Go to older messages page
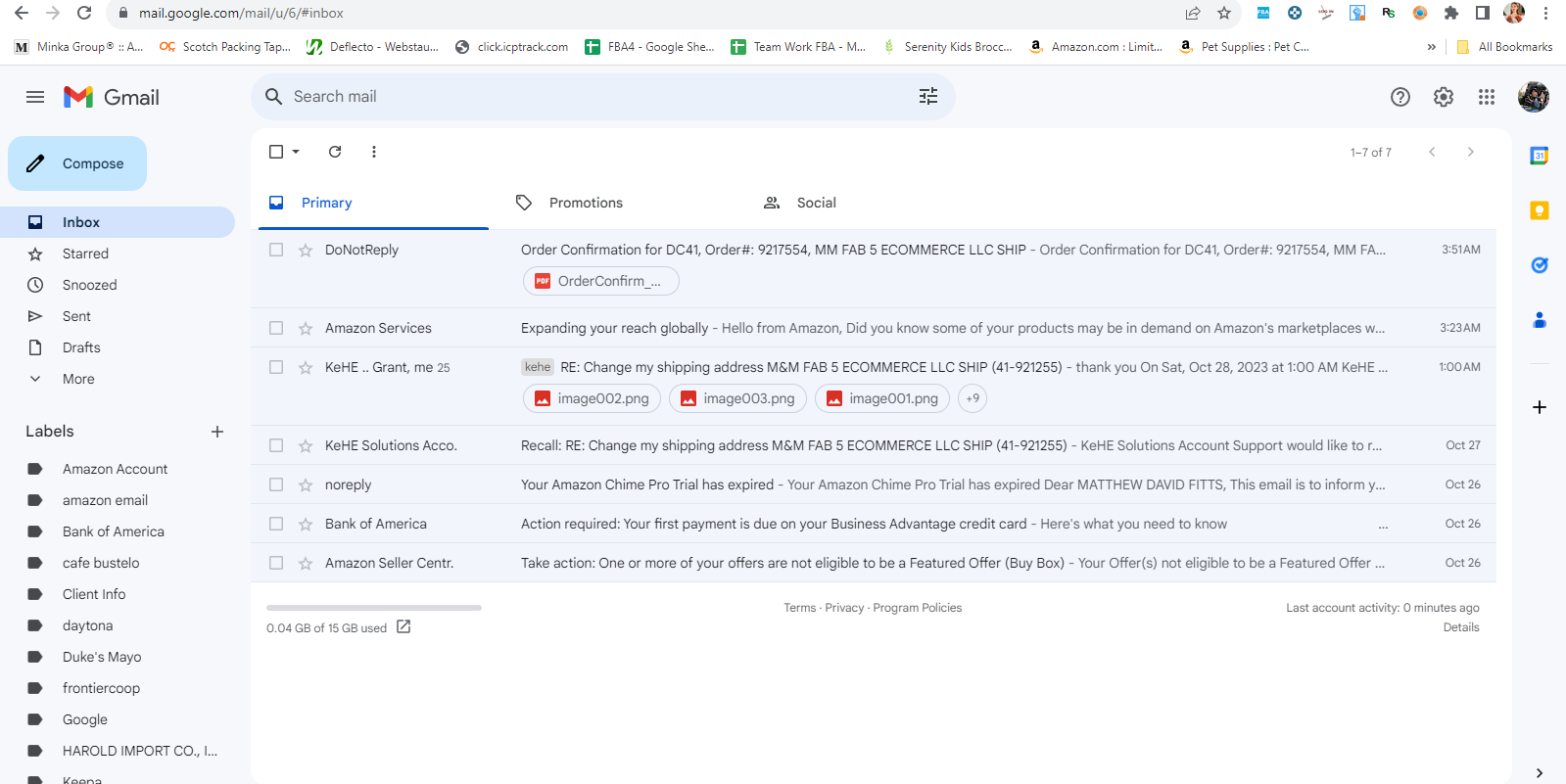The image size is (1566, 784). [1471, 152]
